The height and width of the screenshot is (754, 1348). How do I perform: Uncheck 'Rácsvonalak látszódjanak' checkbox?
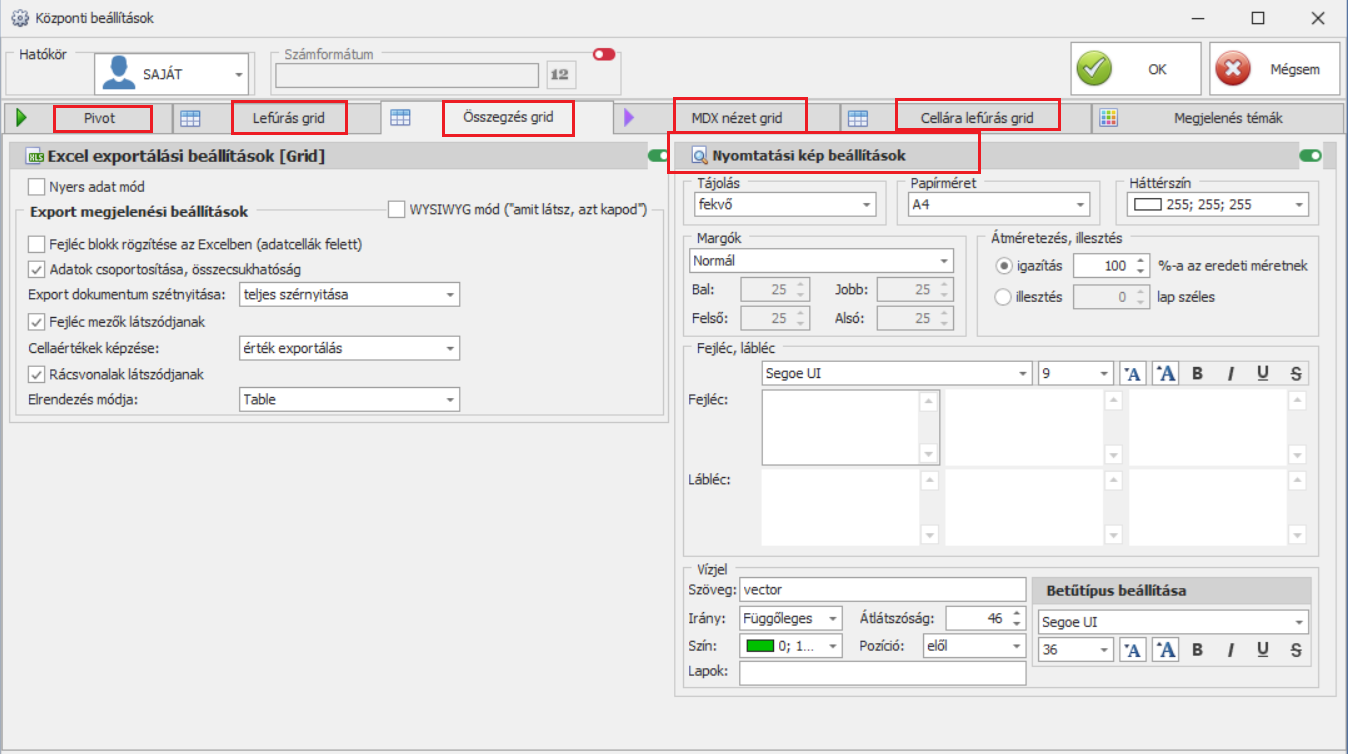[x=37, y=374]
